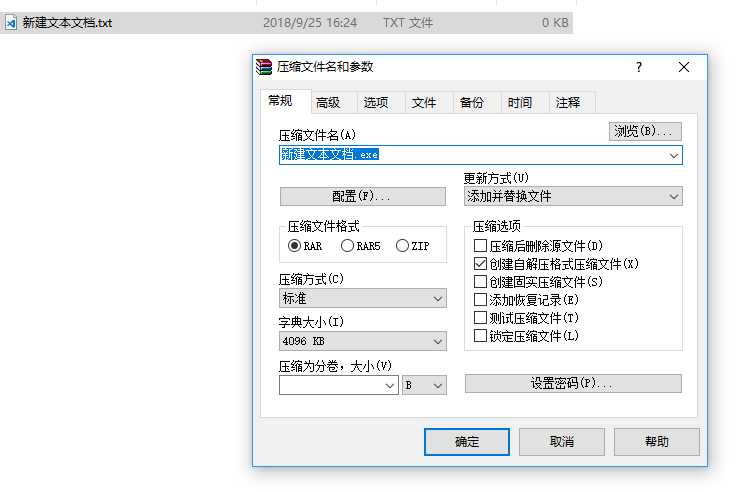Click the ? help icon in title bar
Screen dimensions: 749x492
(638, 68)
